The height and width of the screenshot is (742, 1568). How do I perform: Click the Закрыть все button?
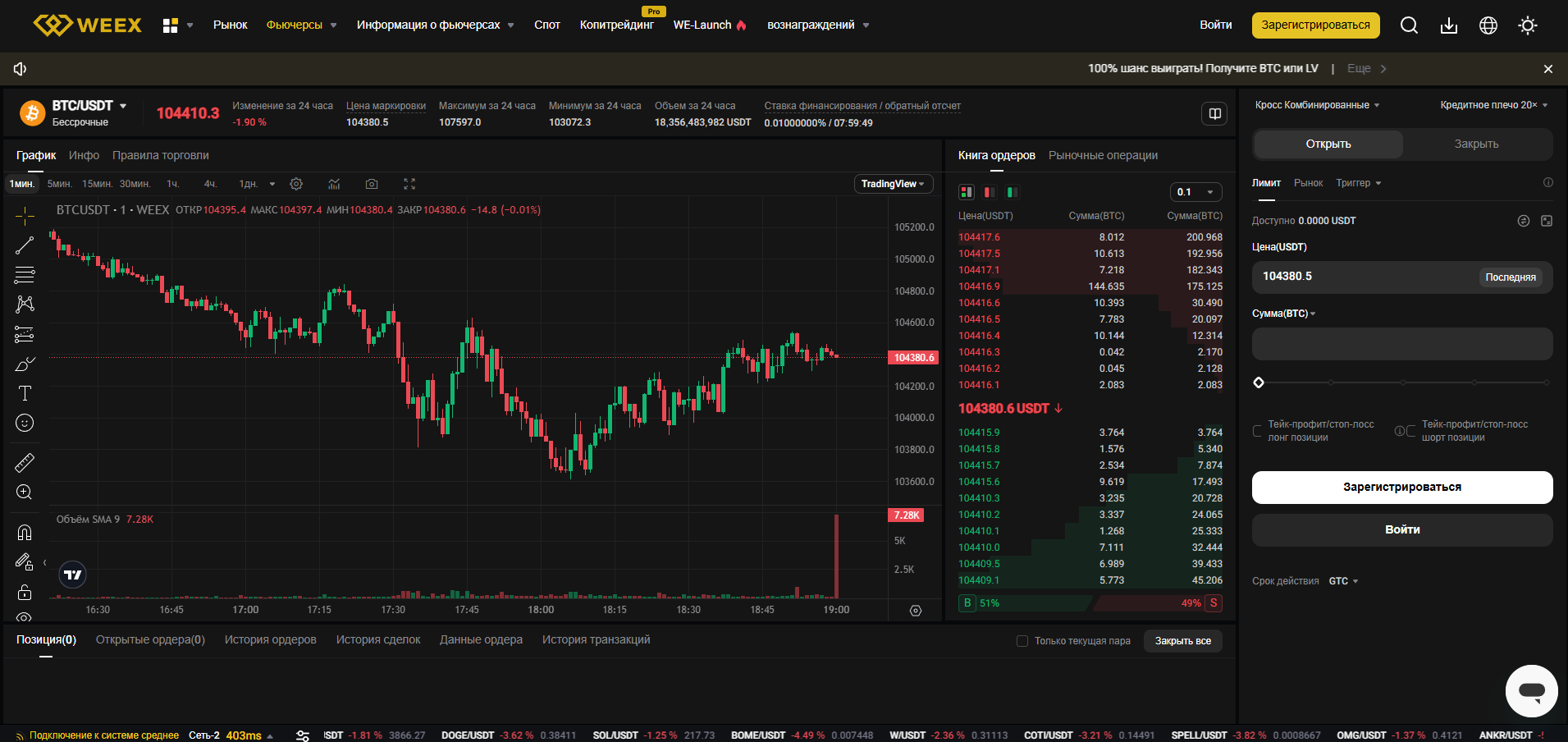point(1182,641)
